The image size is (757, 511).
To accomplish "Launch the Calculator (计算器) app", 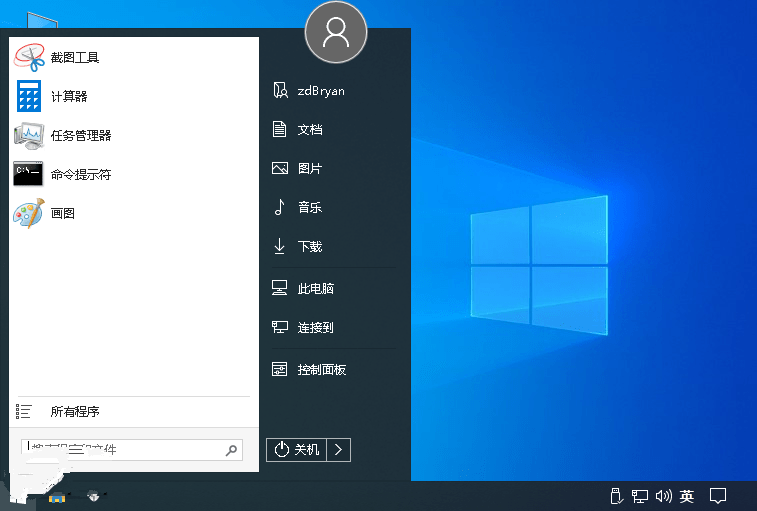I will click(x=69, y=97).
